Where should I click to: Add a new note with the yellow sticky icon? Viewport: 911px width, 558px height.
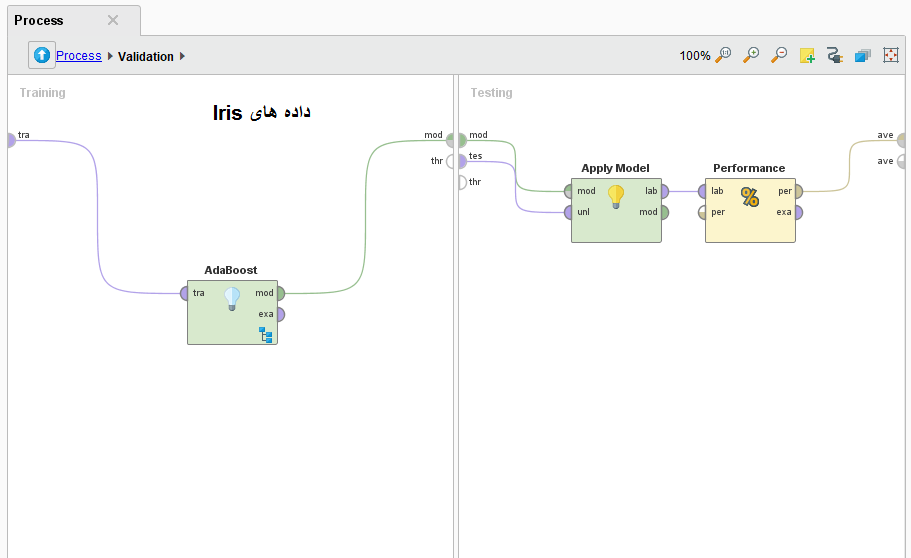[x=807, y=56]
